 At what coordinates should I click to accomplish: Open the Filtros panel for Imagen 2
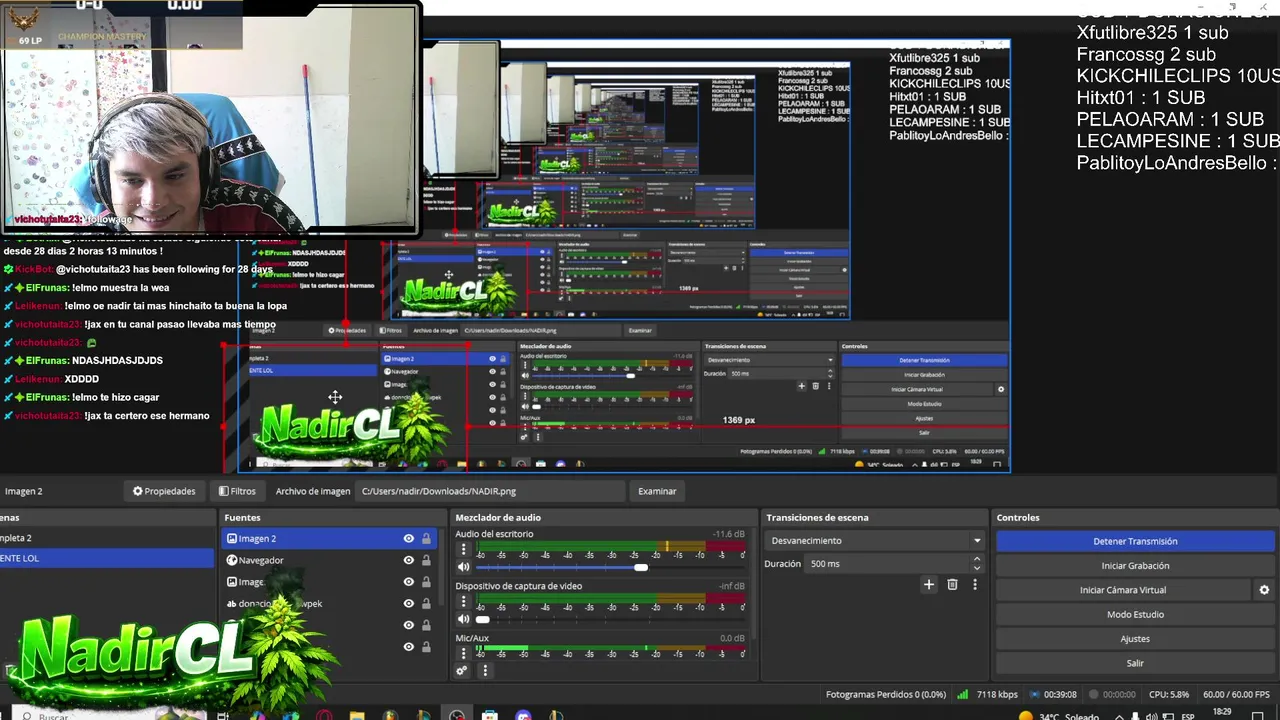pos(237,491)
